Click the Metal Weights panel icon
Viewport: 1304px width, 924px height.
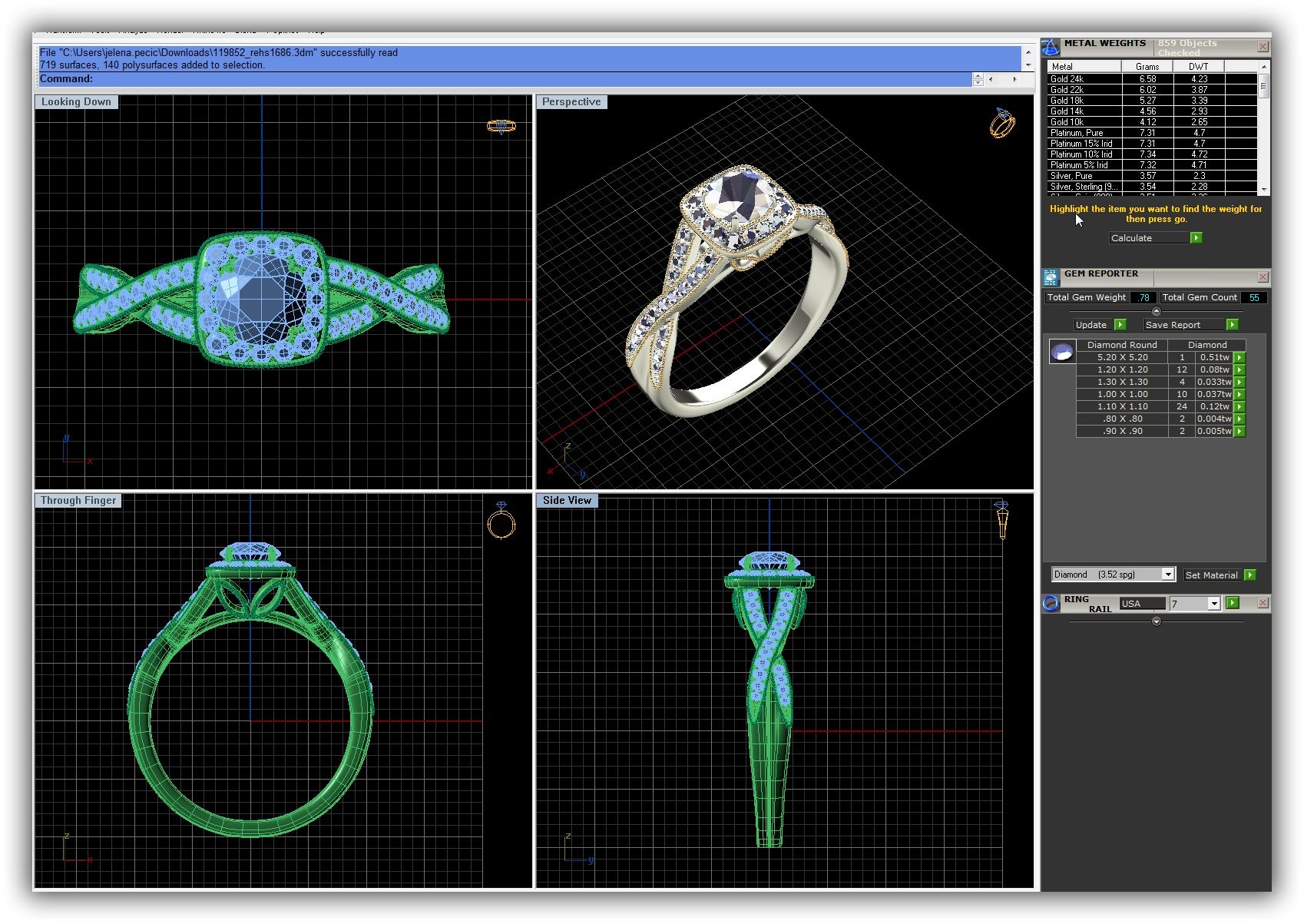click(x=1051, y=47)
